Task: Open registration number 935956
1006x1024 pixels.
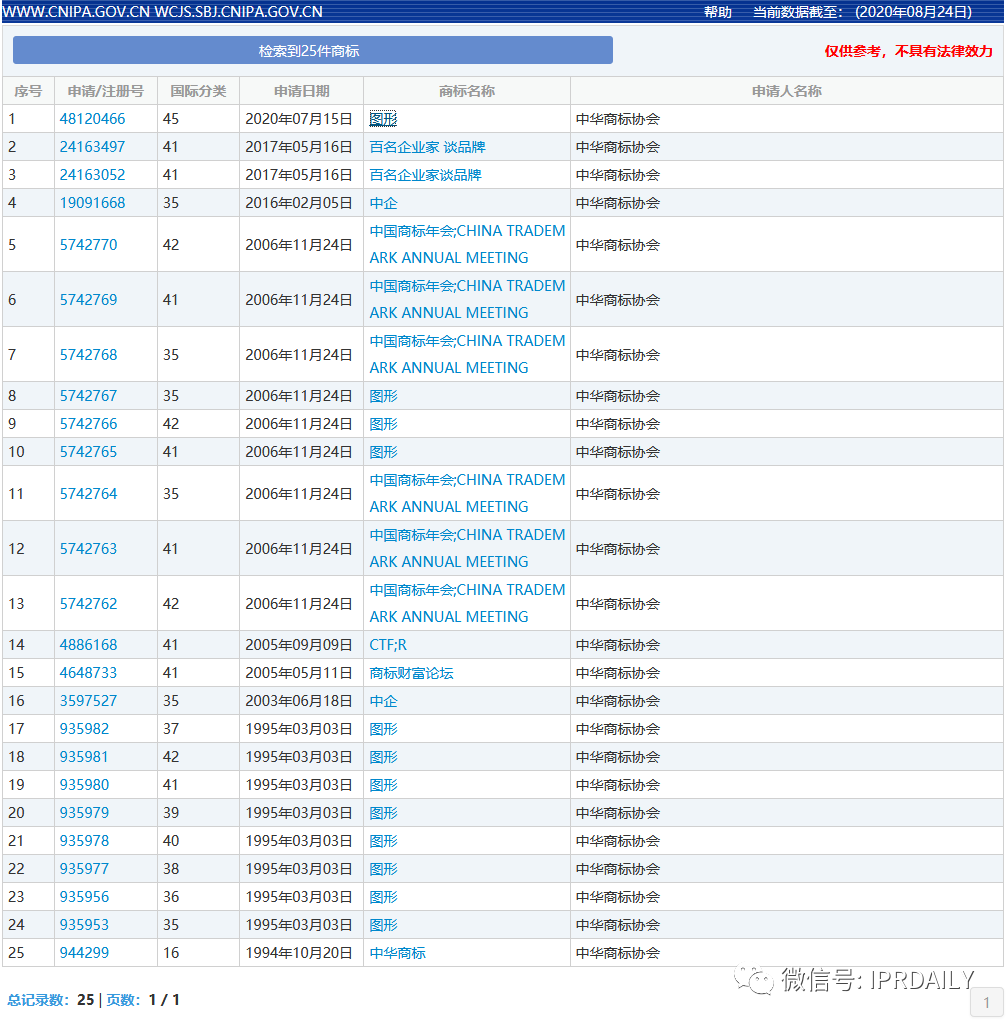Action: [x=84, y=897]
